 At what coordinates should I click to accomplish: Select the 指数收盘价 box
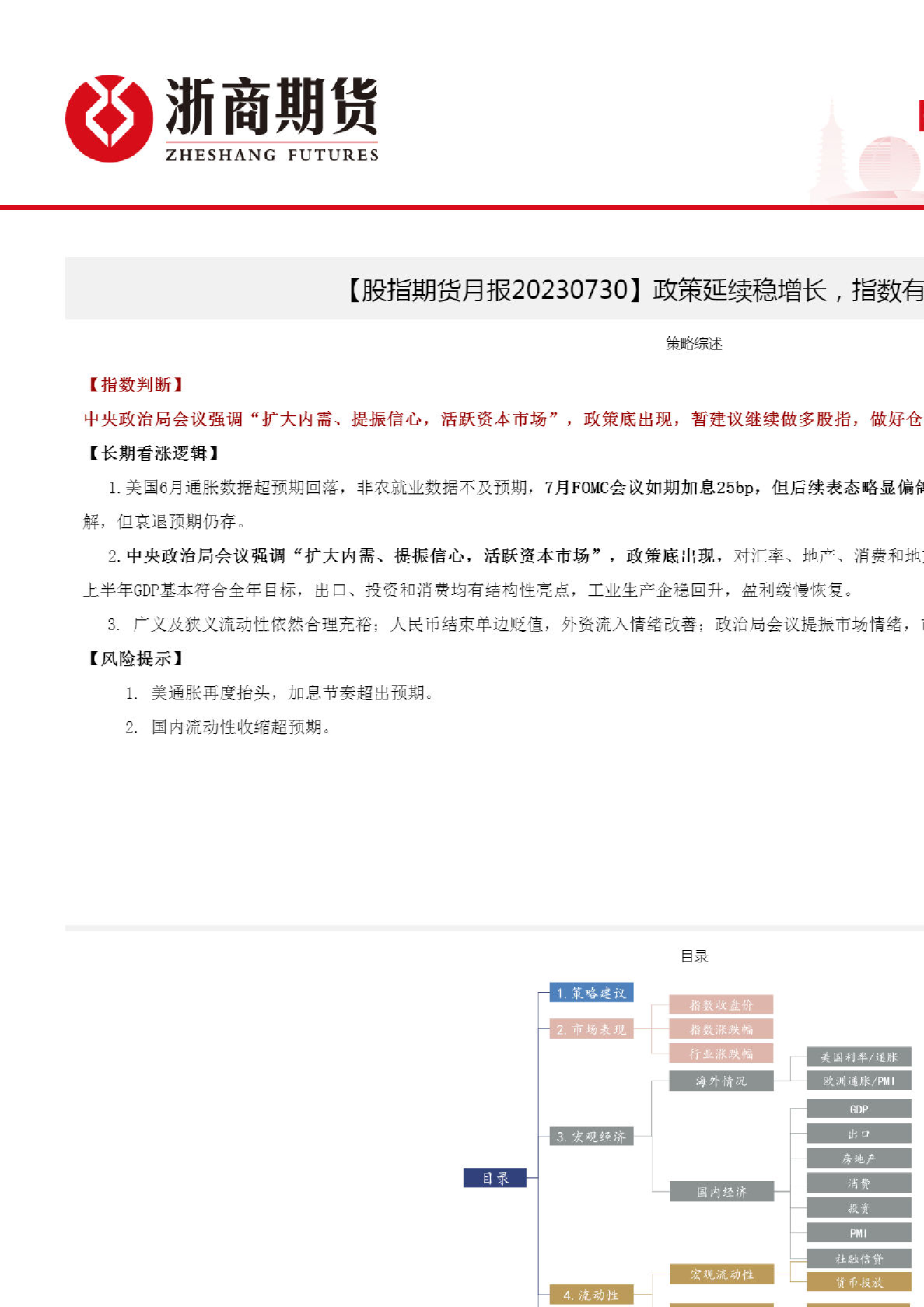pos(721,1004)
